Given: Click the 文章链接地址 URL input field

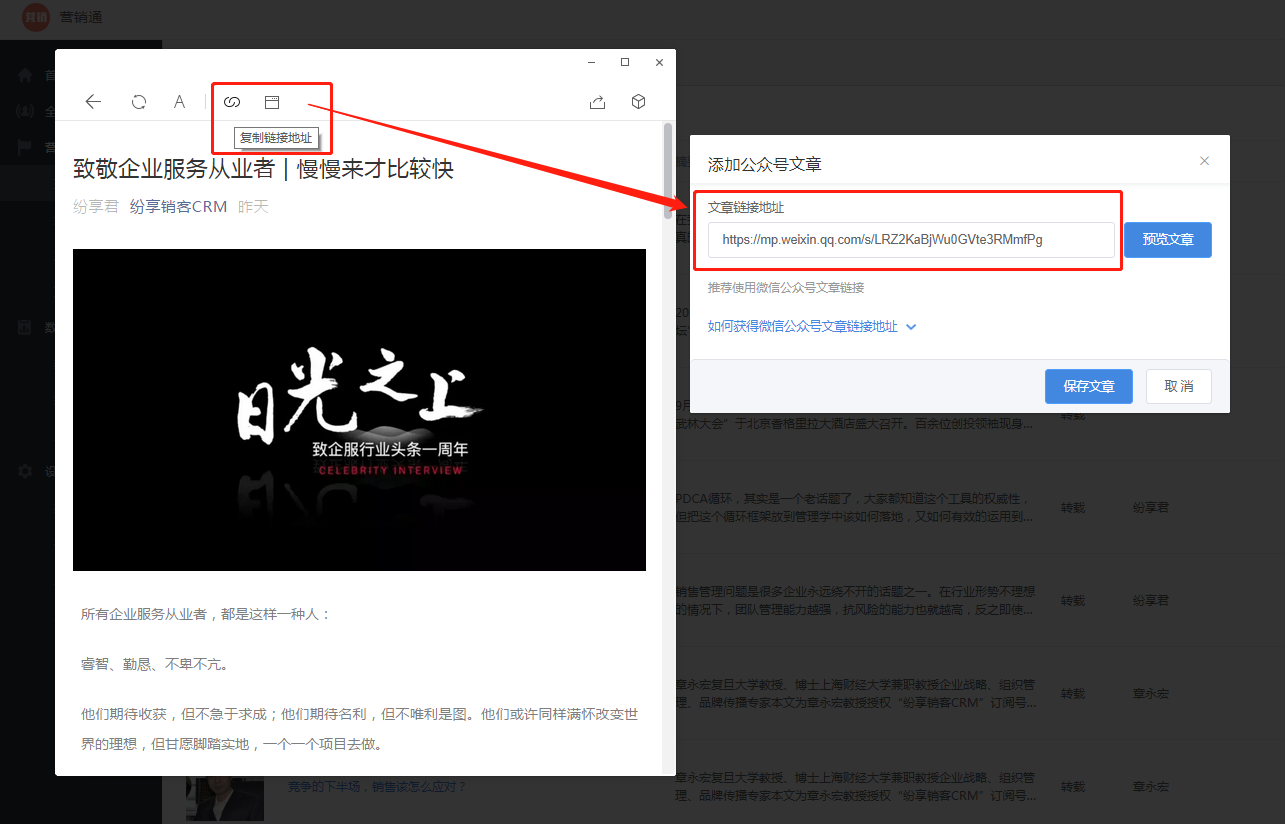Looking at the screenshot, I should (911, 240).
